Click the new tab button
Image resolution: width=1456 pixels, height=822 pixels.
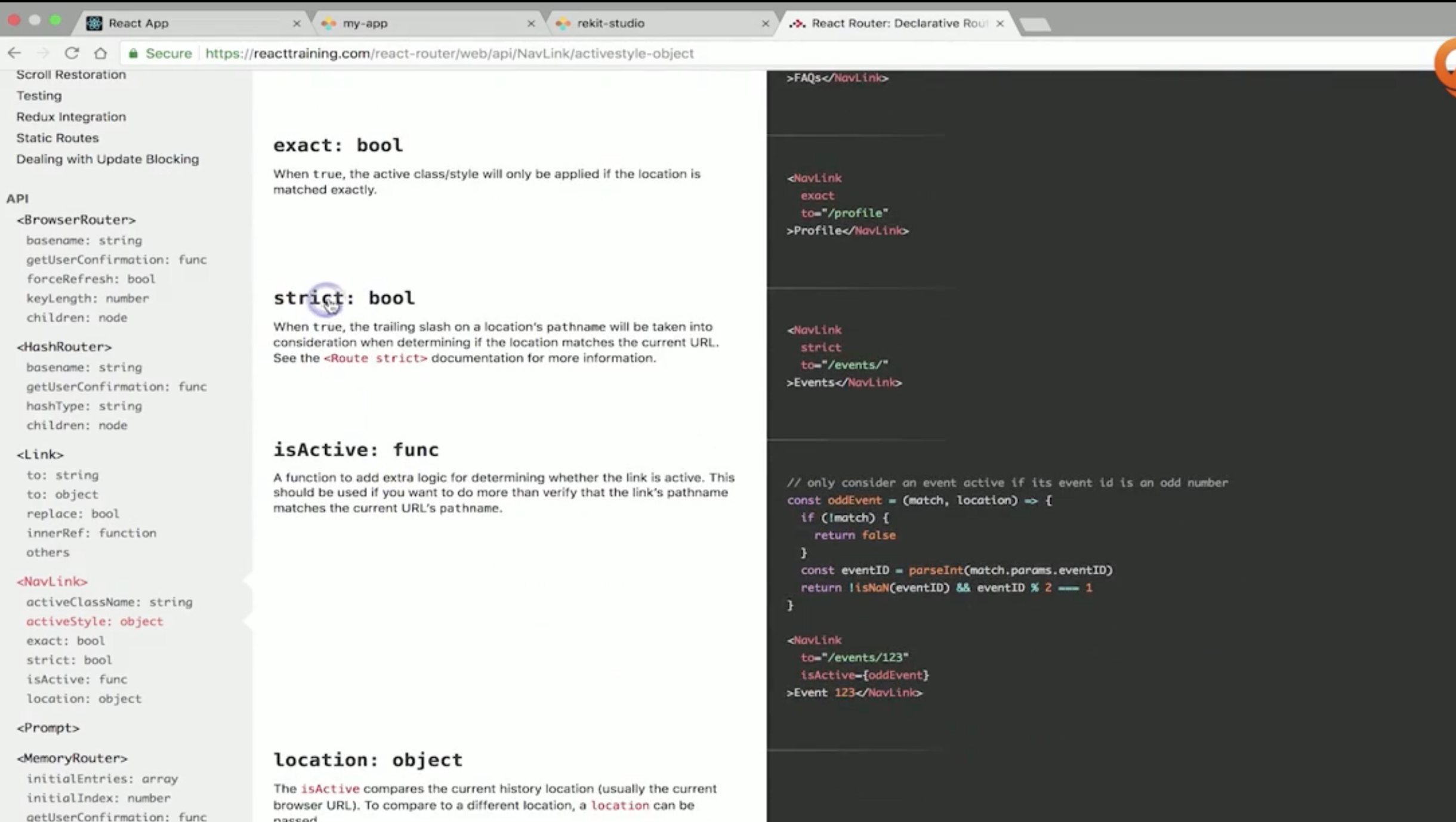[1035, 24]
